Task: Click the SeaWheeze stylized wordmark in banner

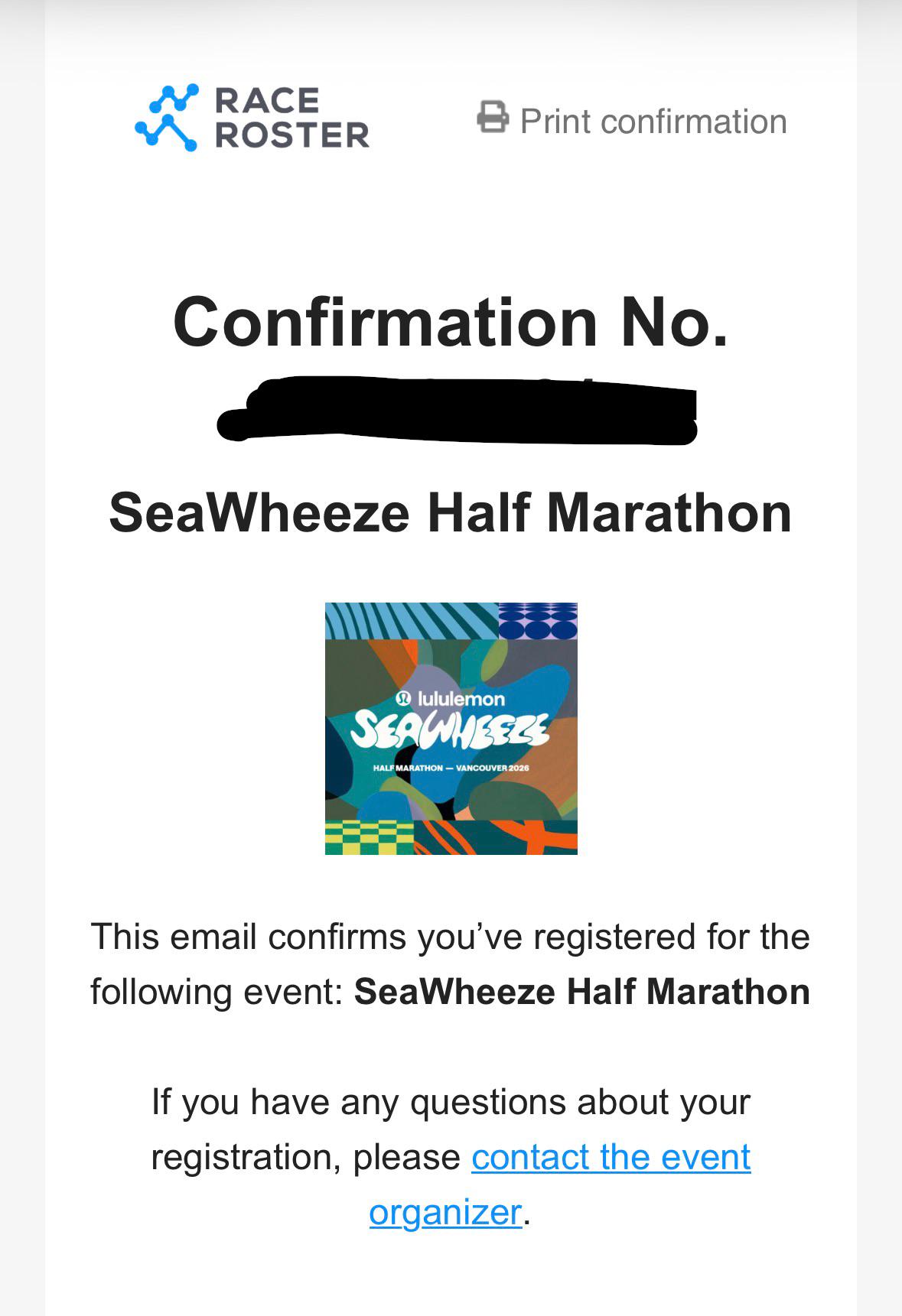Action: [450, 732]
